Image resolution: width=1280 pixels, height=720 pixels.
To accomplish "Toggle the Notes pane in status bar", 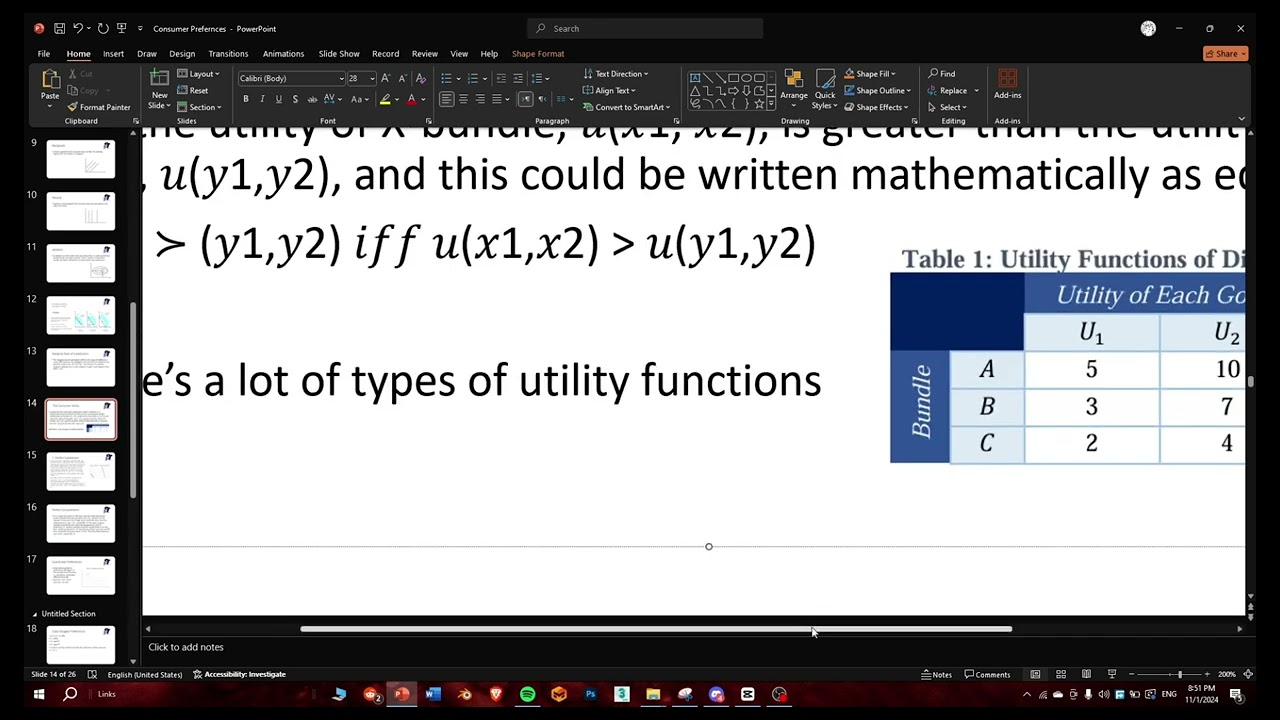I will (936, 674).
